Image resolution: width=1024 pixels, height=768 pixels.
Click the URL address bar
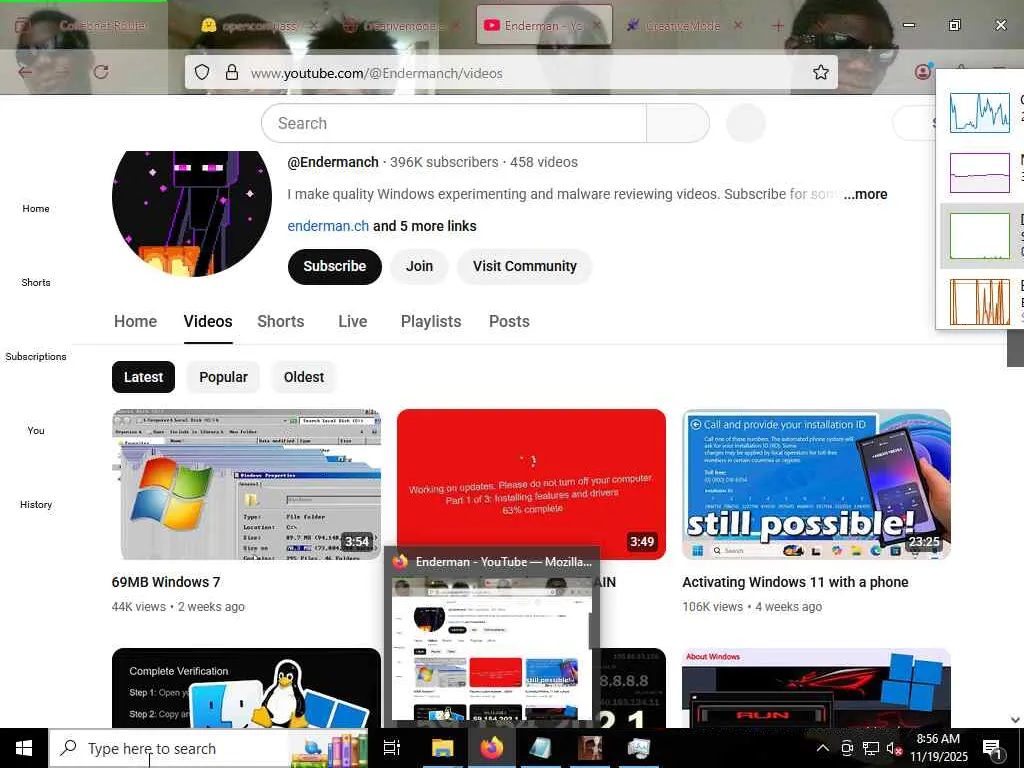pyautogui.click(x=511, y=72)
